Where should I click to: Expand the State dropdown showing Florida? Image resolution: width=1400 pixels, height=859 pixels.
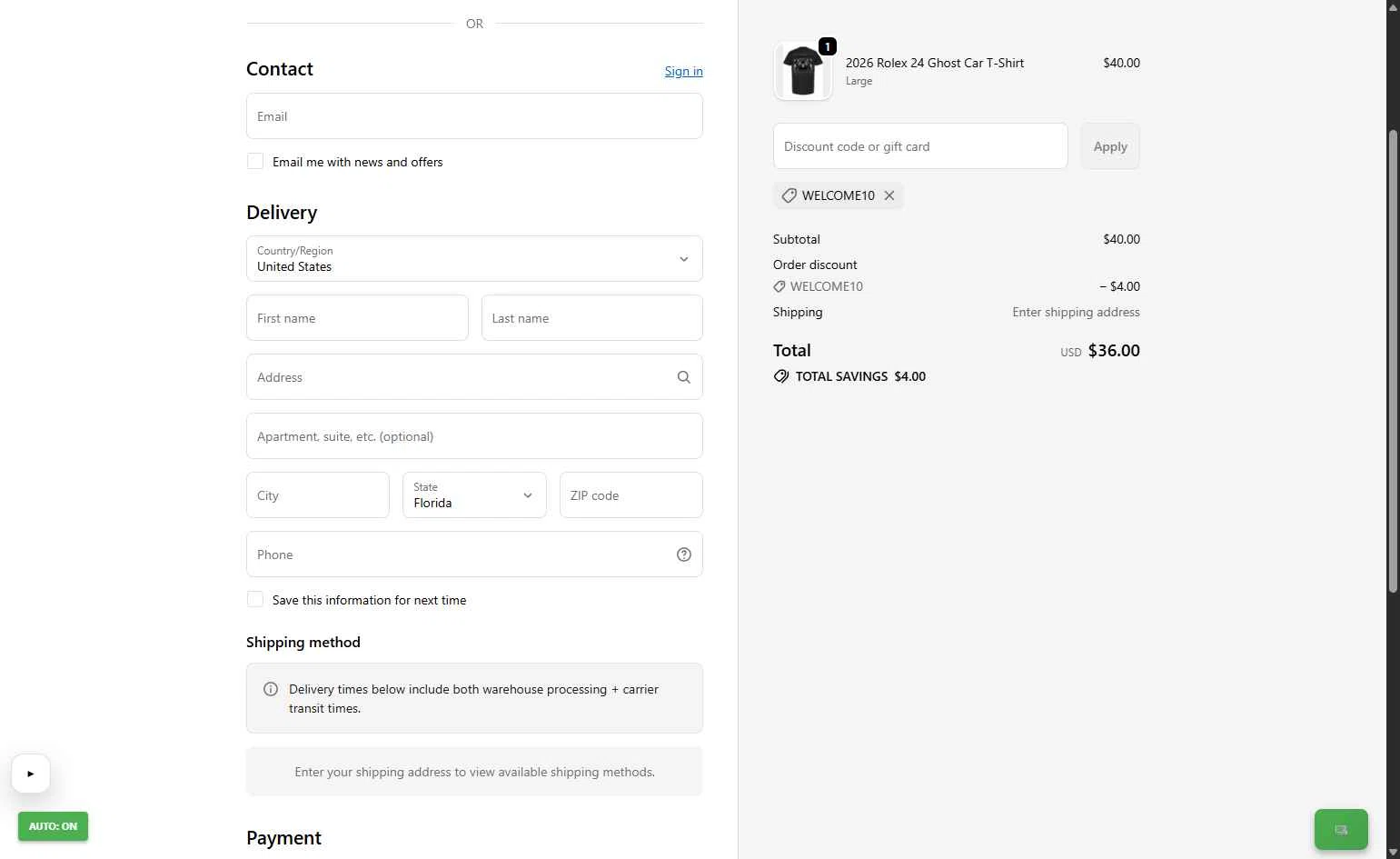point(474,495)
